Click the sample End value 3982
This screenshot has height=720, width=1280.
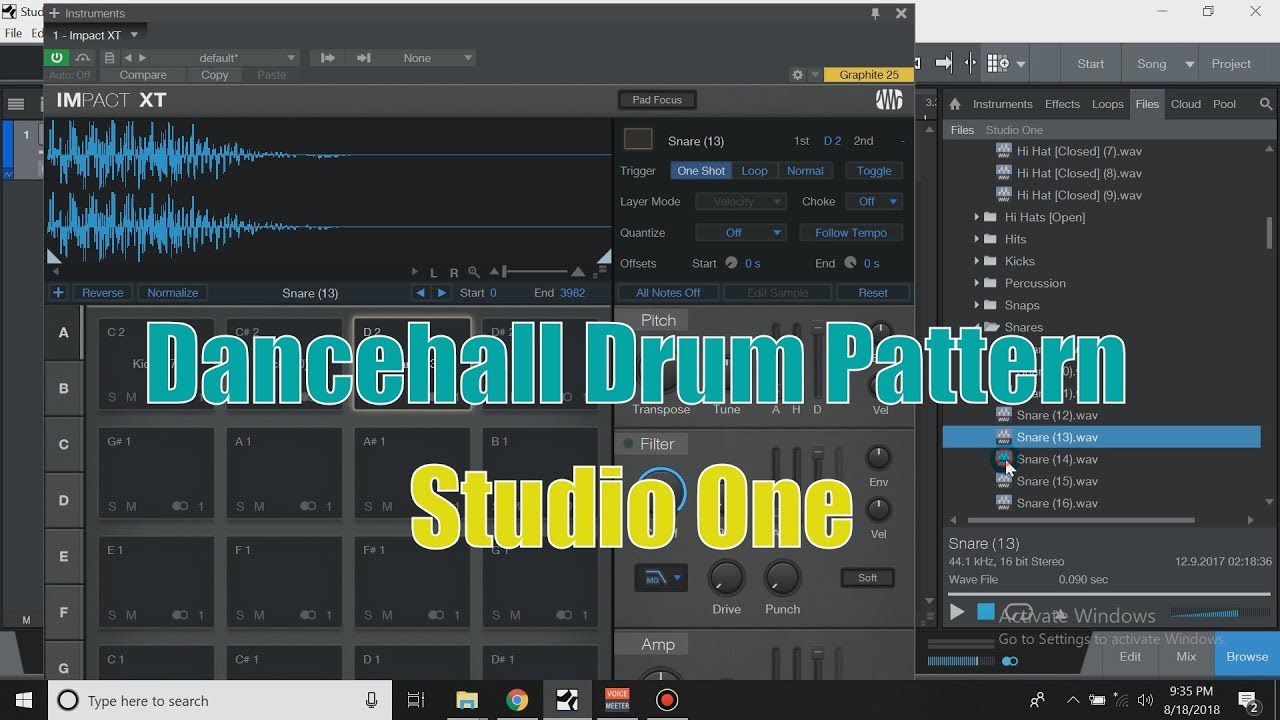pyautogui.click(x=573, y=293)
